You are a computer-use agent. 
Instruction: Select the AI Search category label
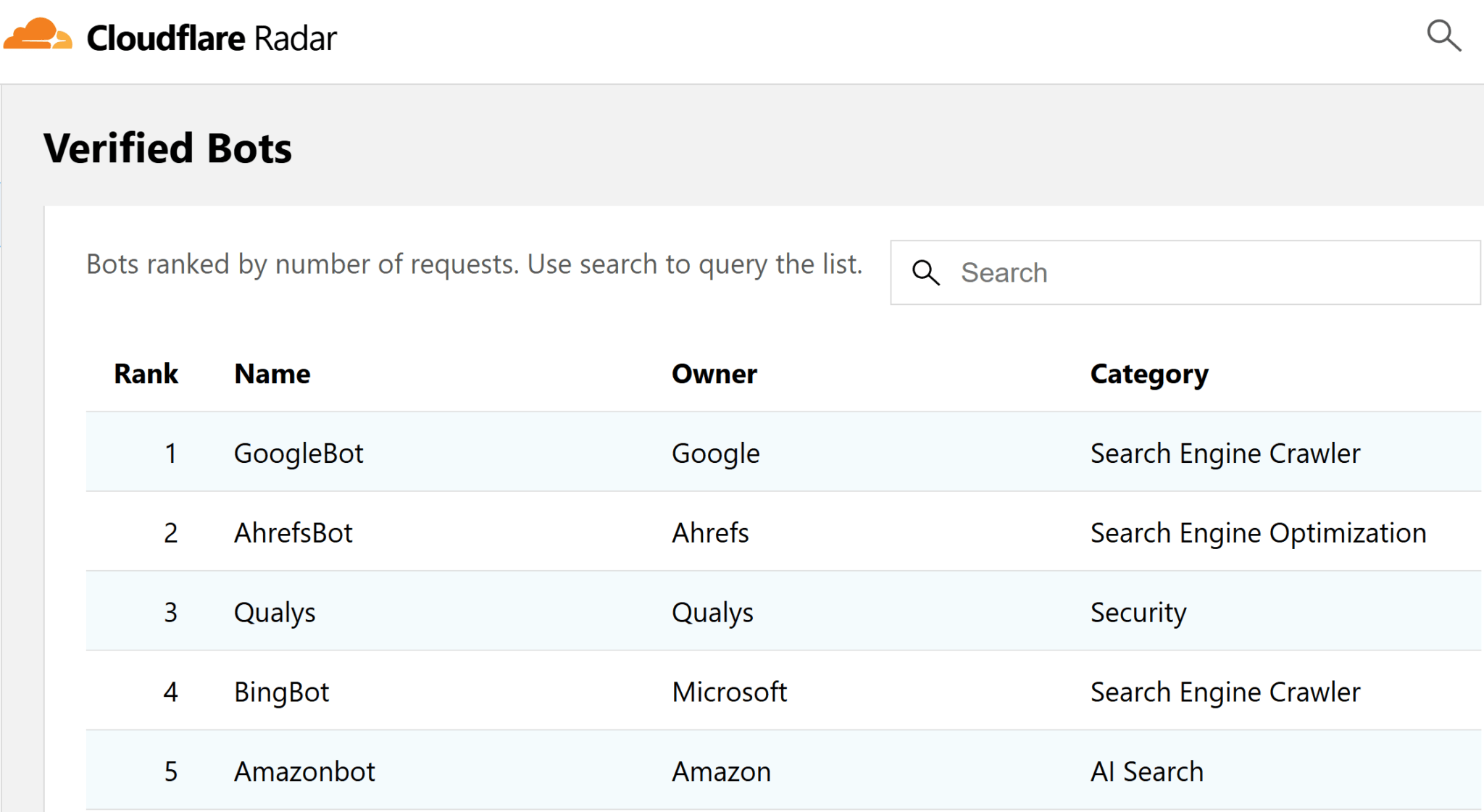click(x=1146, y=771)
